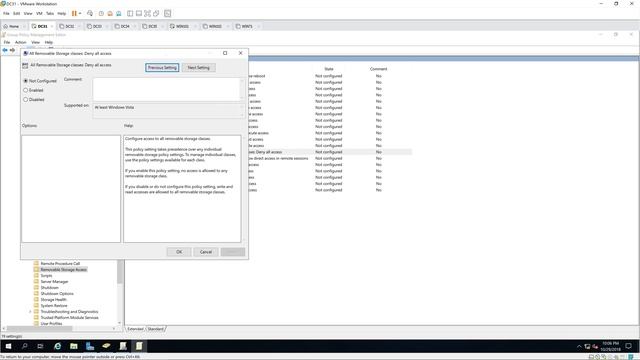The image size is (640, 360).
Task: Click the tree pane vertical scrollbar thumb
Action: coord(120,272)
